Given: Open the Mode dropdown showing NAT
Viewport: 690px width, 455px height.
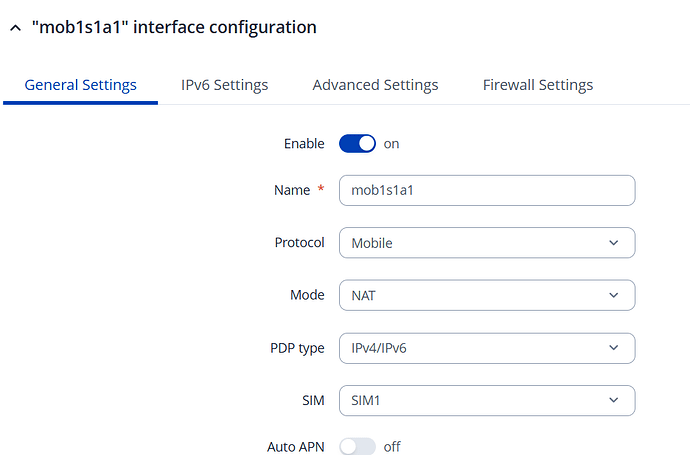Looking at the screenshot, I should [x=486, y=296].
